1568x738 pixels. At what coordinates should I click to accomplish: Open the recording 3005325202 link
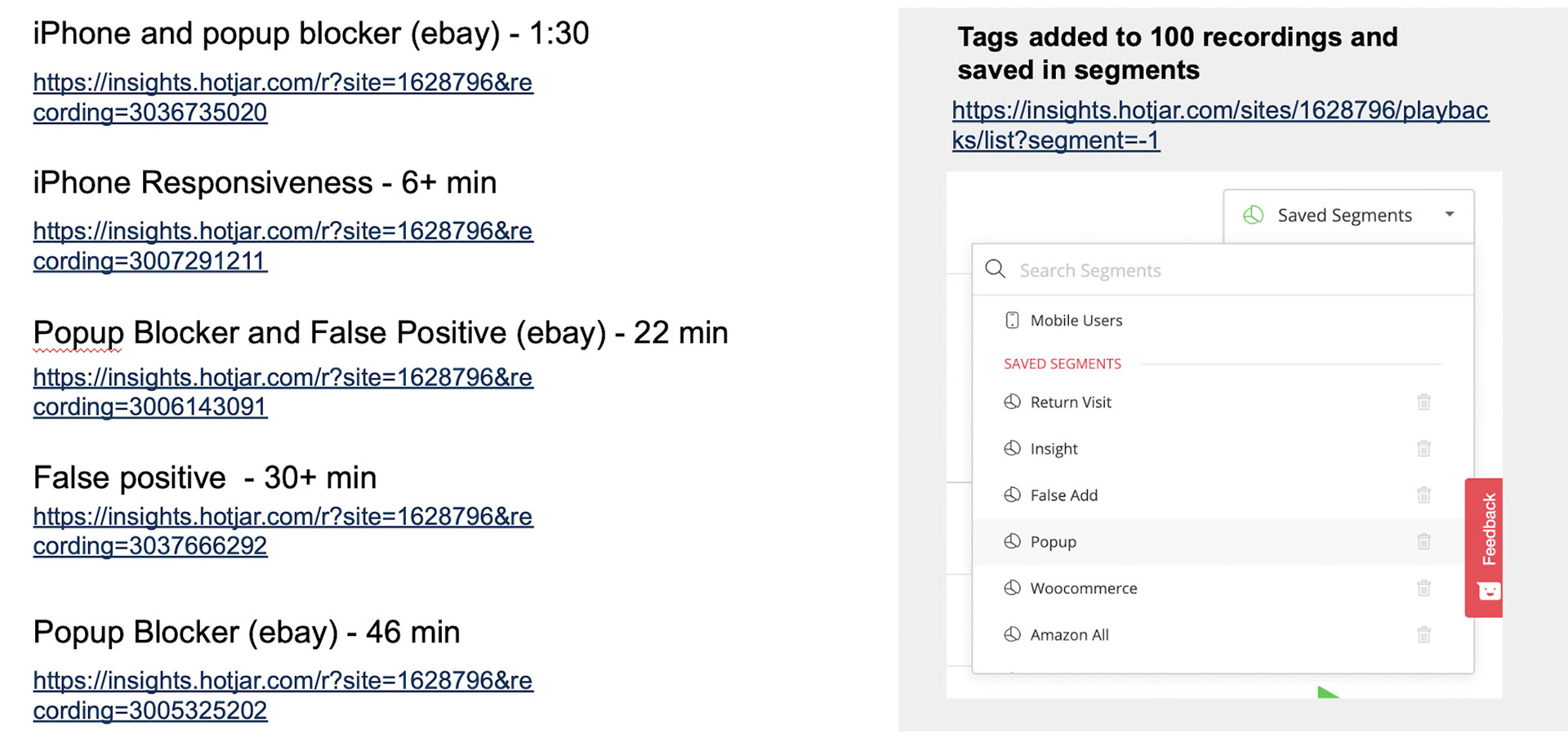[283, 696]
